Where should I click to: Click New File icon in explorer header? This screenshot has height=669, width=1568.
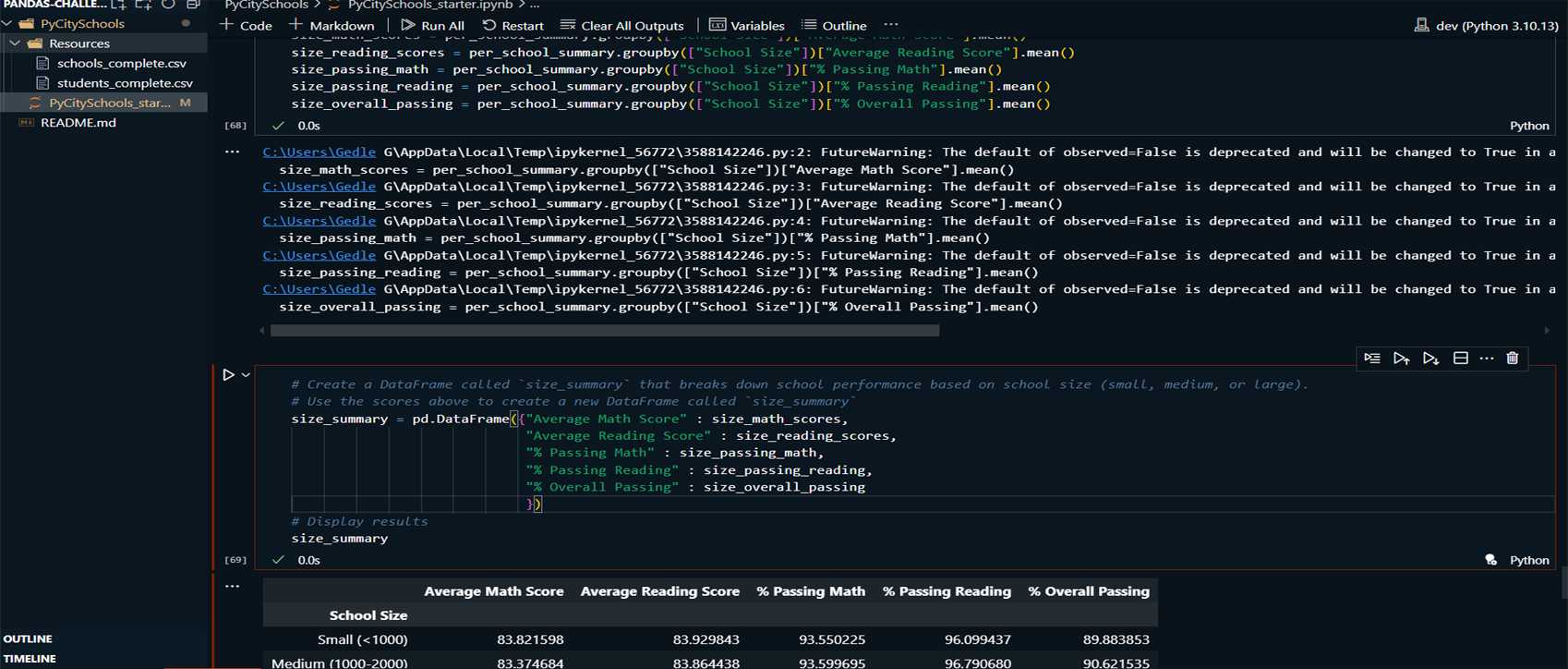(119, 5)
